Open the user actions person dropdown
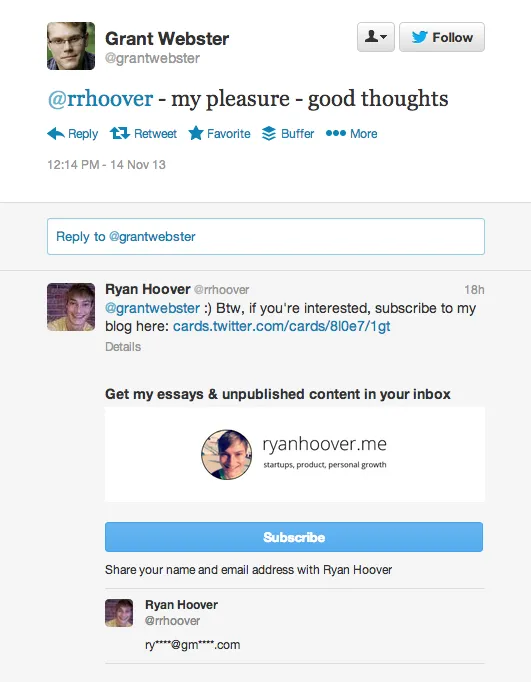The width and height of the screenshot is (531, 682). 376,37
